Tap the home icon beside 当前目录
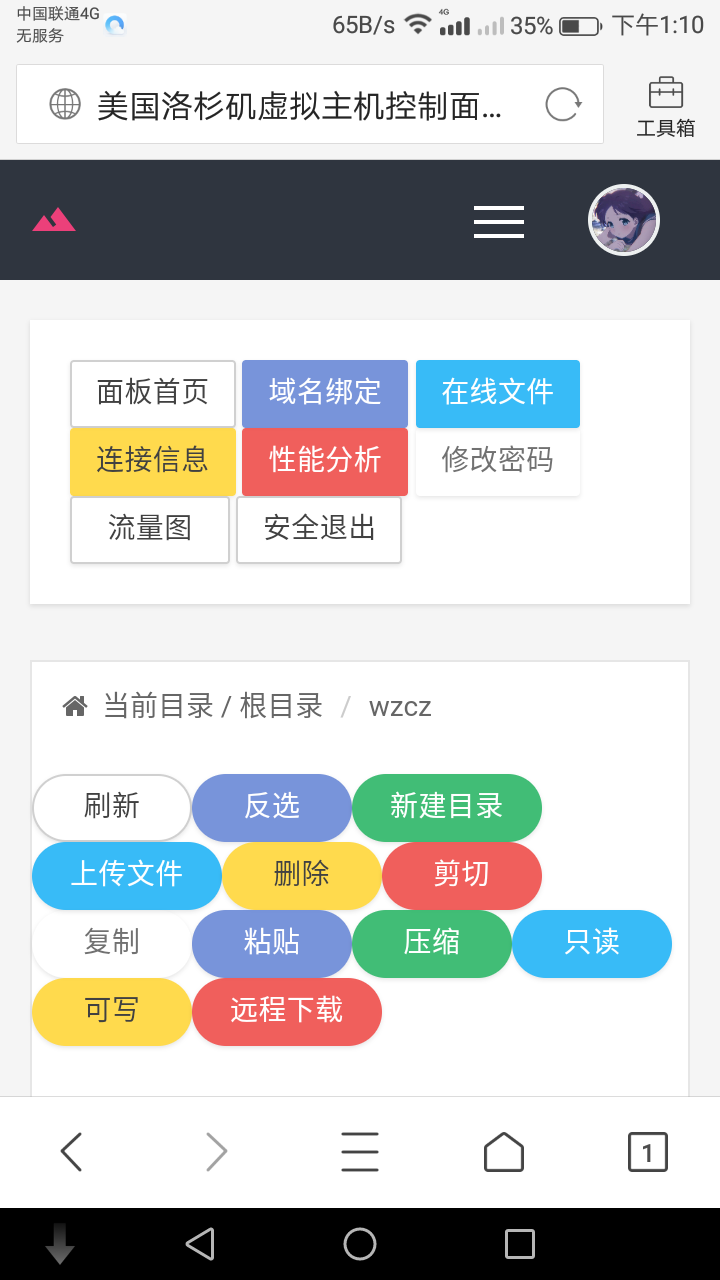720x1280 pixels. pyautogui.click(x=75, y=707)
